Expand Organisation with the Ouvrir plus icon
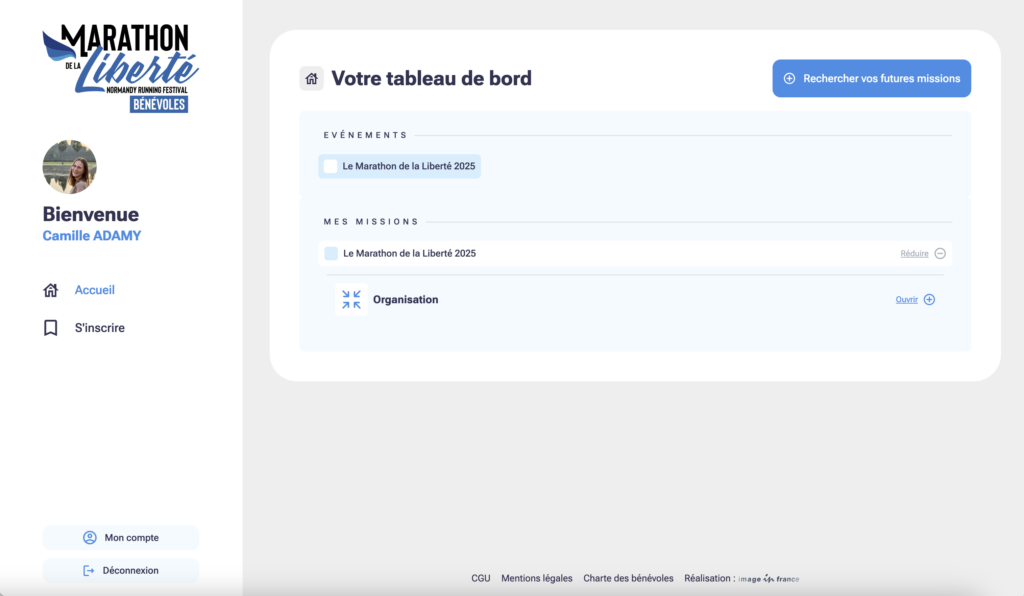 (x=929, y=300)
